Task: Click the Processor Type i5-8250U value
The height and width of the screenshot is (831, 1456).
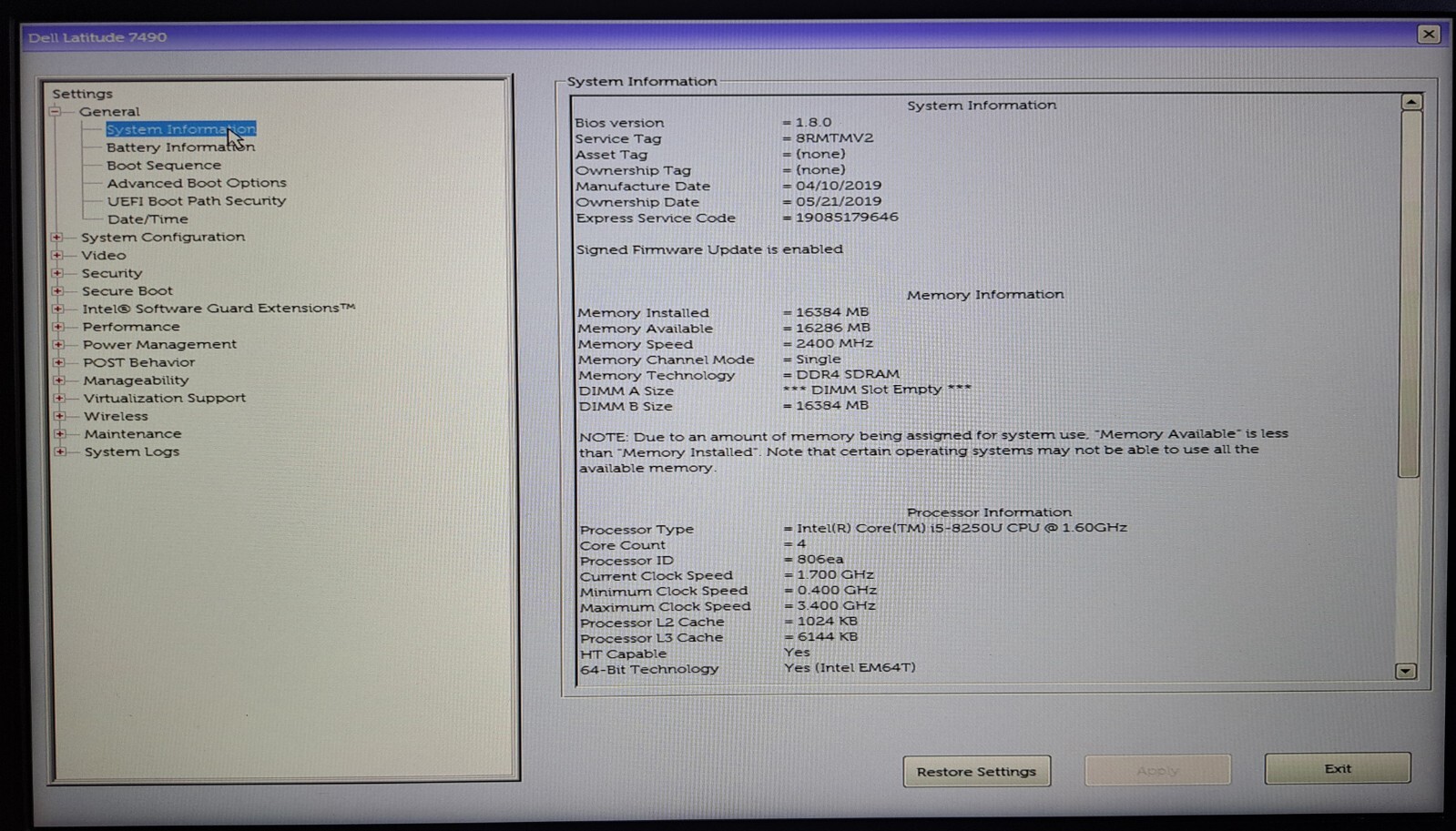Action: point(962,528)
